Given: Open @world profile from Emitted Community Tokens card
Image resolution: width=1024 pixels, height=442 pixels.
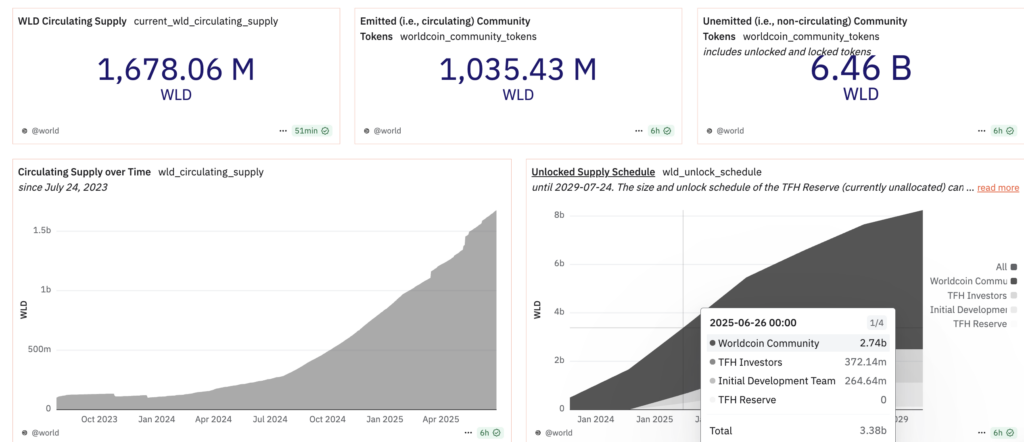Looking at the screenshot, I should (x=383, y=131).
